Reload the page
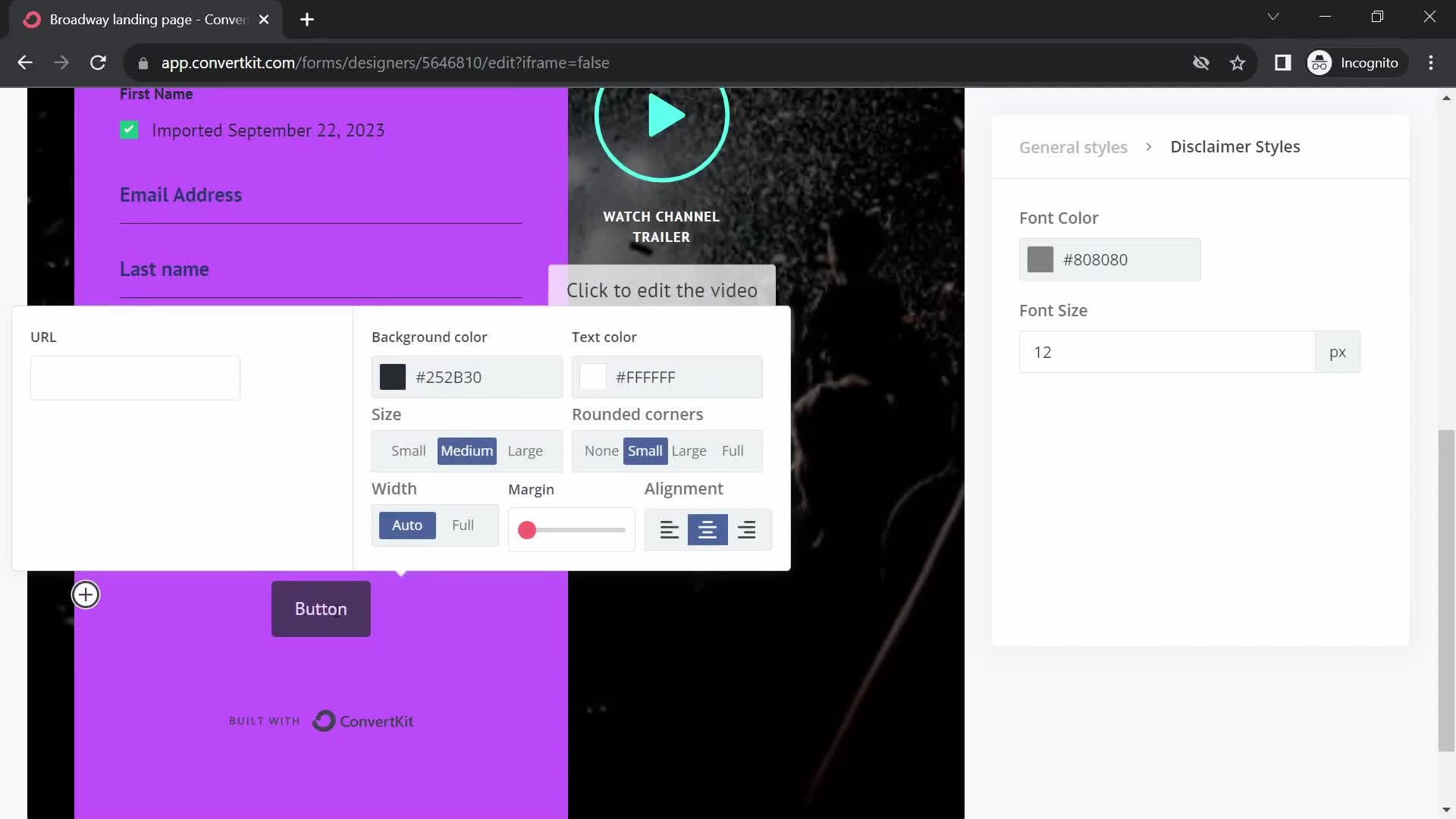 point(98,63)
